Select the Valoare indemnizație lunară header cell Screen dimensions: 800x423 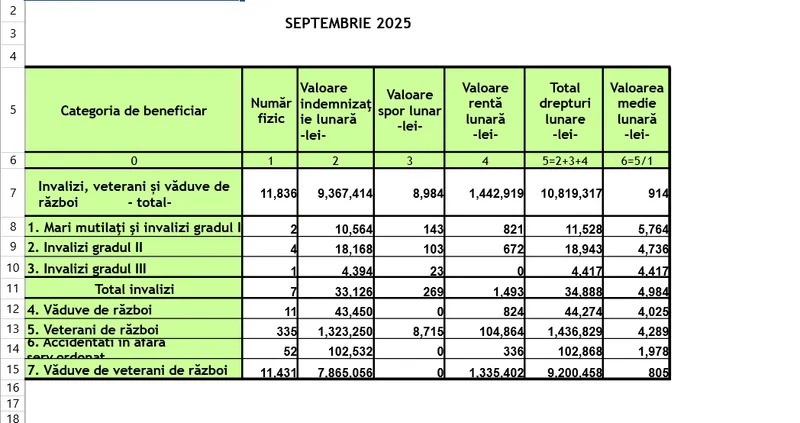335,110
